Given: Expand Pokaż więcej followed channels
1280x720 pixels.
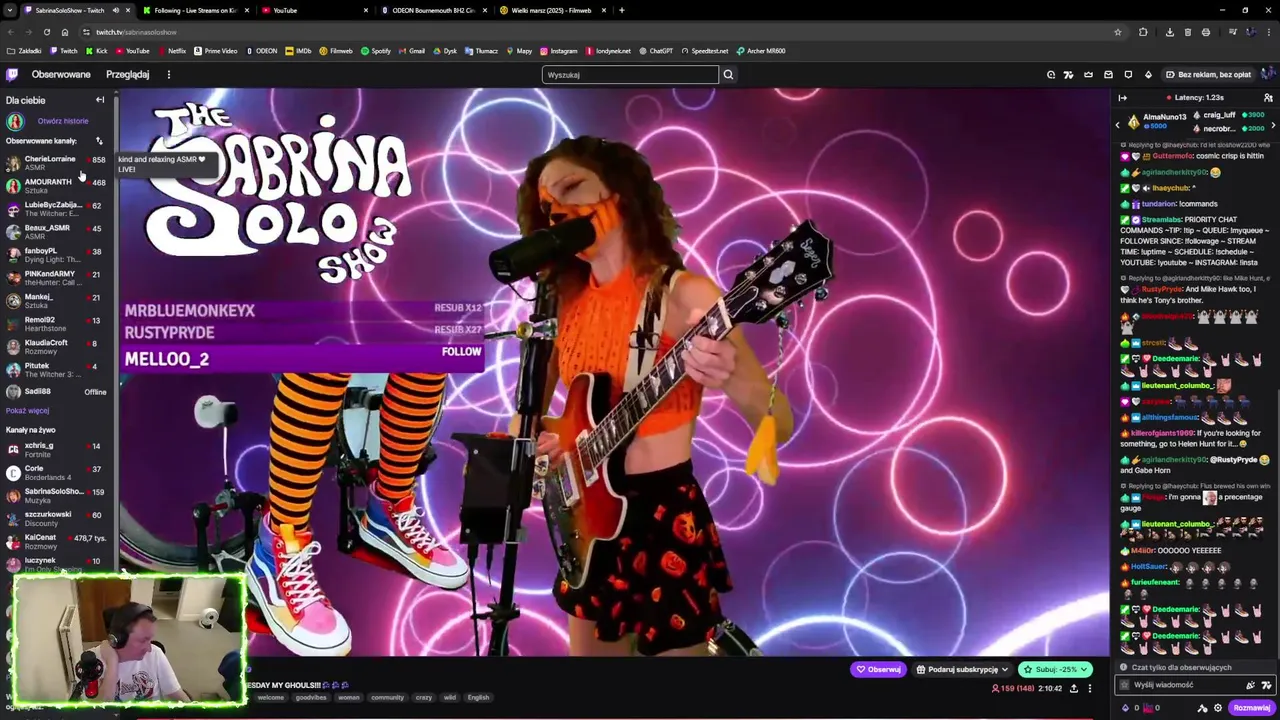Looking at the screenshot, I should click(27, 410).
